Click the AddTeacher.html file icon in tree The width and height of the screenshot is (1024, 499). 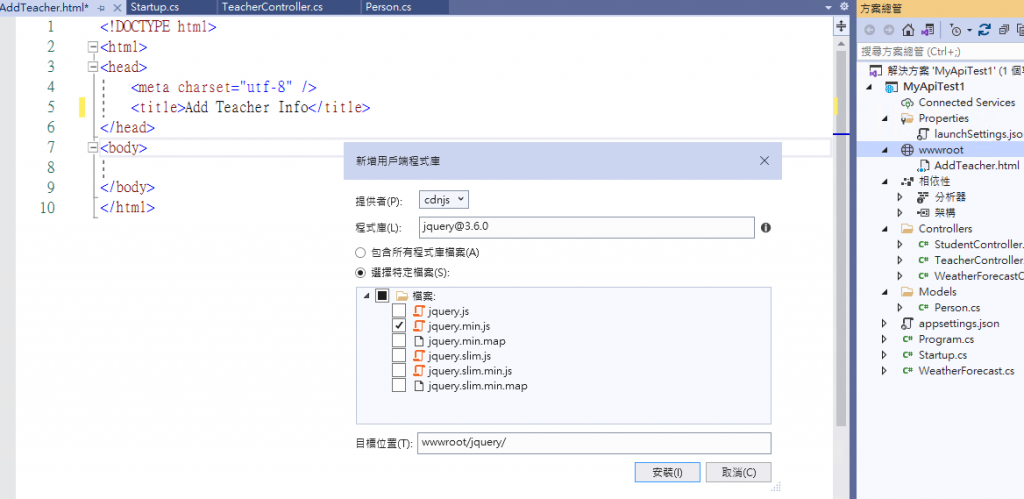923,166
